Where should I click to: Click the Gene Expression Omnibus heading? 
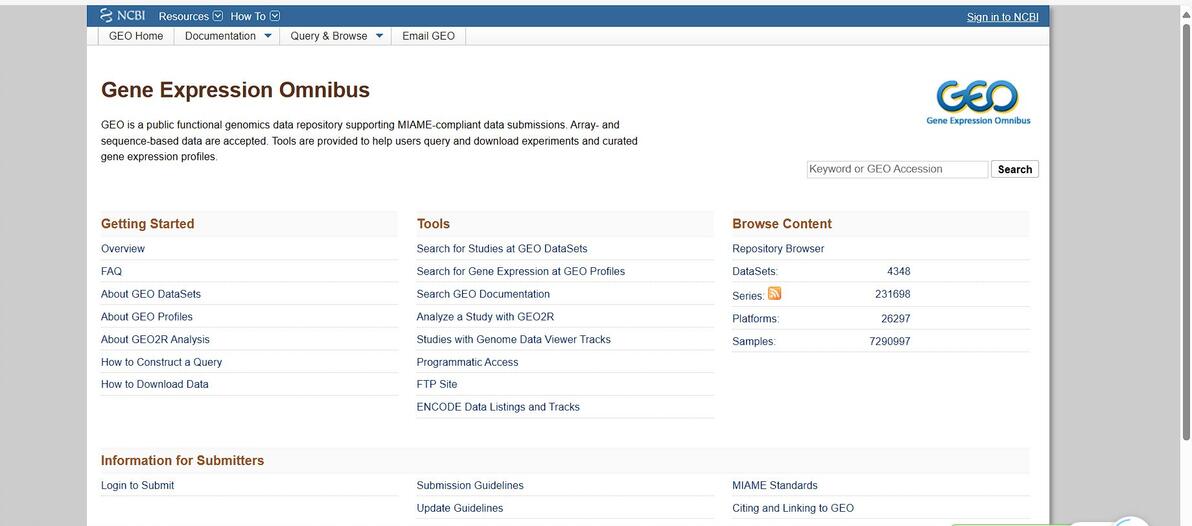(236, 90)
